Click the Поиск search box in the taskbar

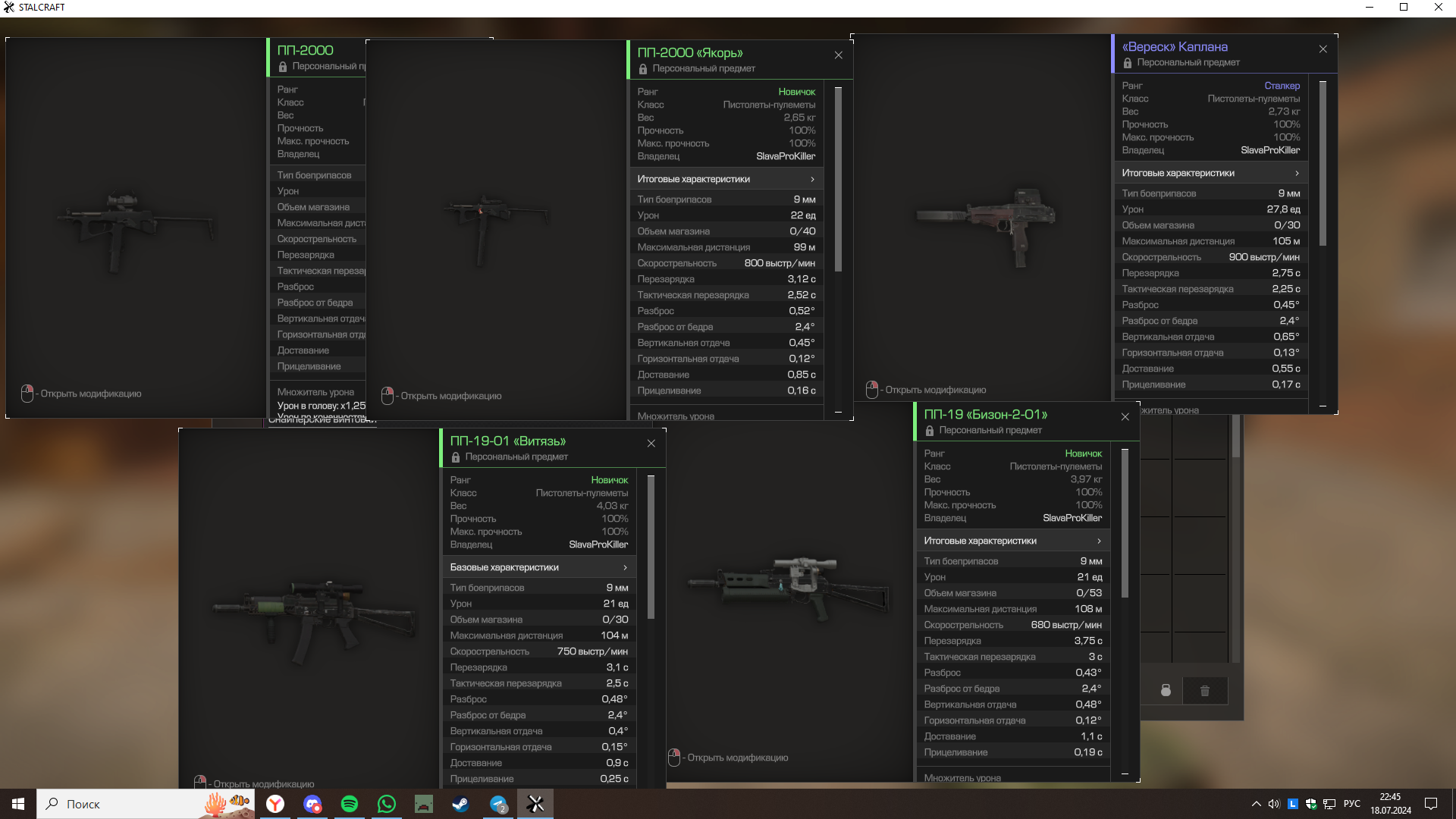tap(146, 804)
